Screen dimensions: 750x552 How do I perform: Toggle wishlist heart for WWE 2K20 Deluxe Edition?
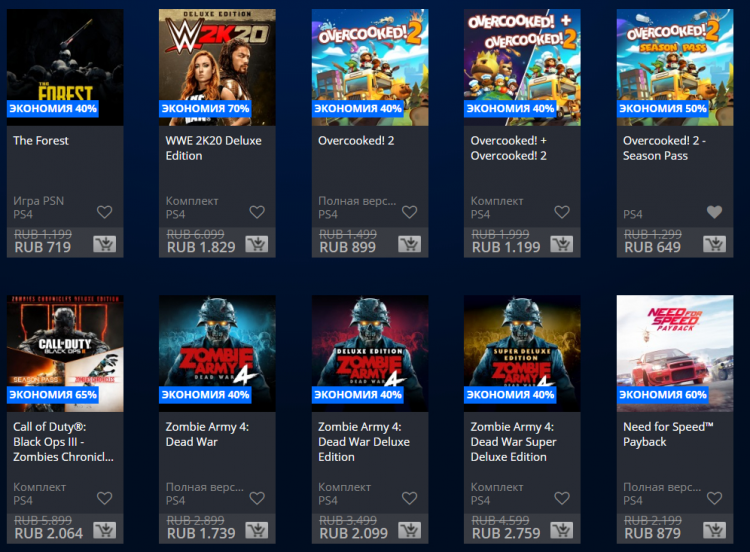click(x=257, y=212)
